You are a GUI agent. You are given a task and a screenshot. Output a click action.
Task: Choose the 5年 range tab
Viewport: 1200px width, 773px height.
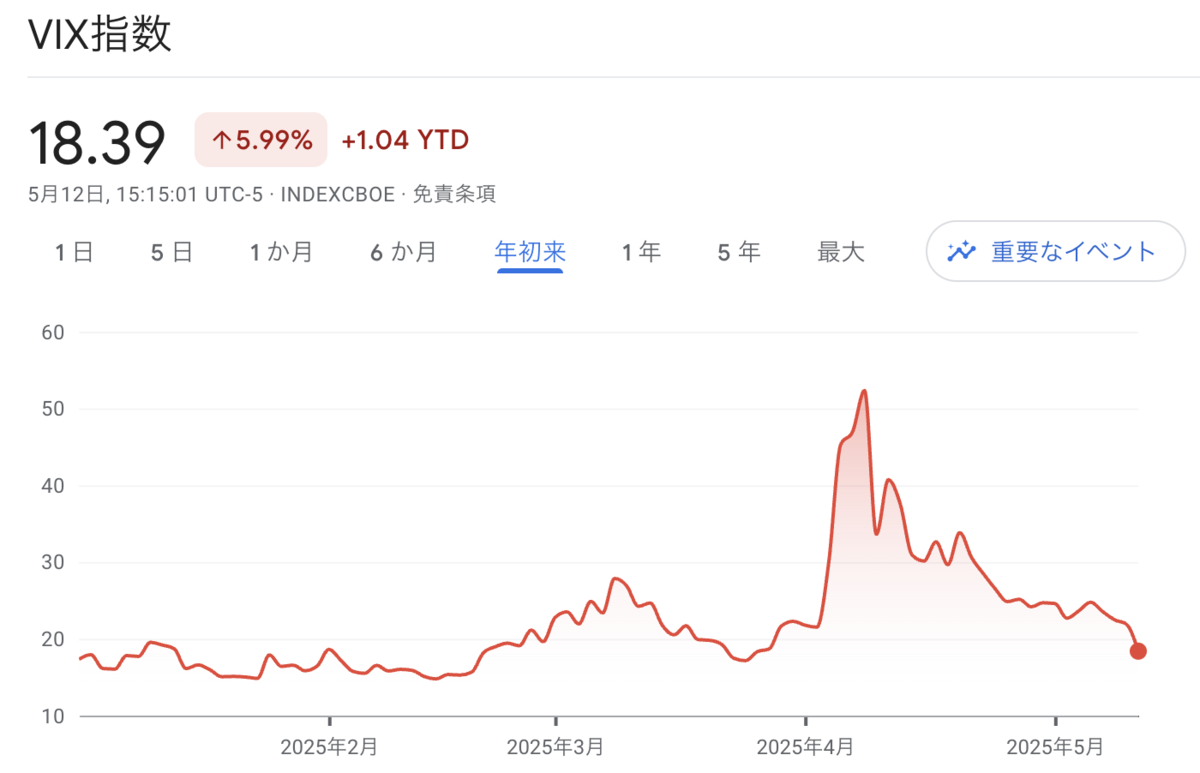tap(739, 252)
